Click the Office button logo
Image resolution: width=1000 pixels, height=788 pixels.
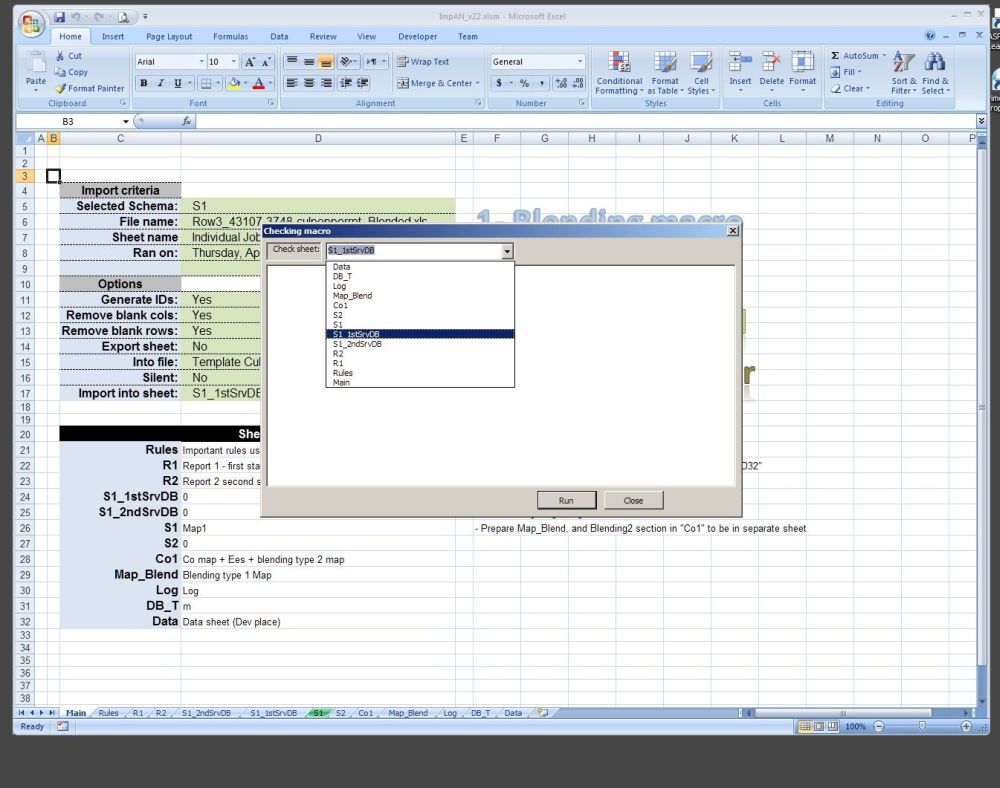[x=32, y=24]
